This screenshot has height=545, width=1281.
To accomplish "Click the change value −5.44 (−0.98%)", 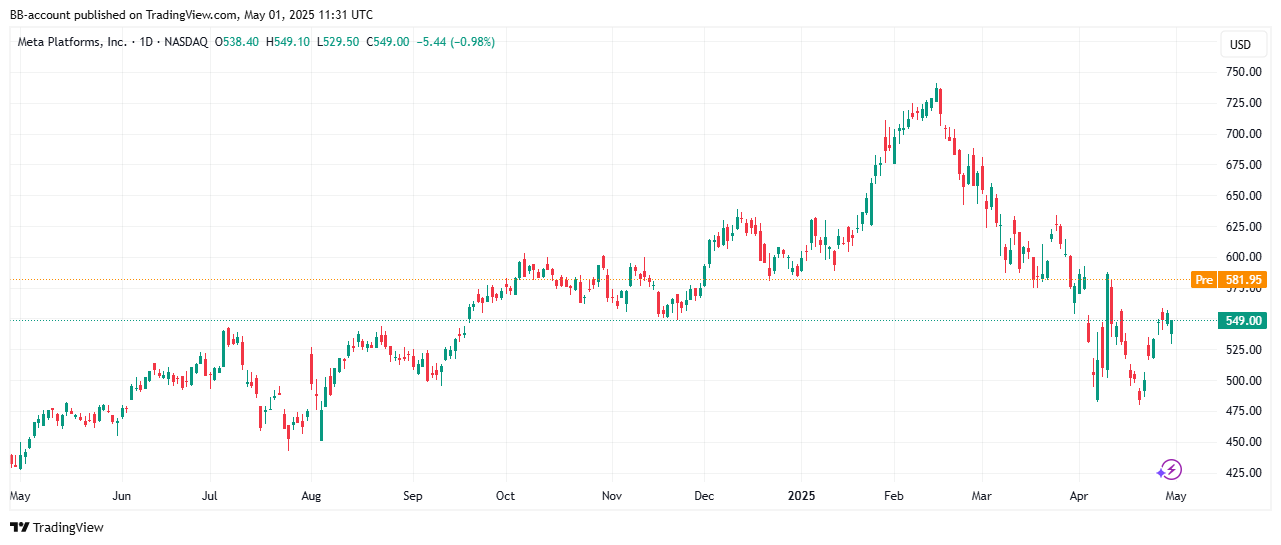I will click(454, 42).
